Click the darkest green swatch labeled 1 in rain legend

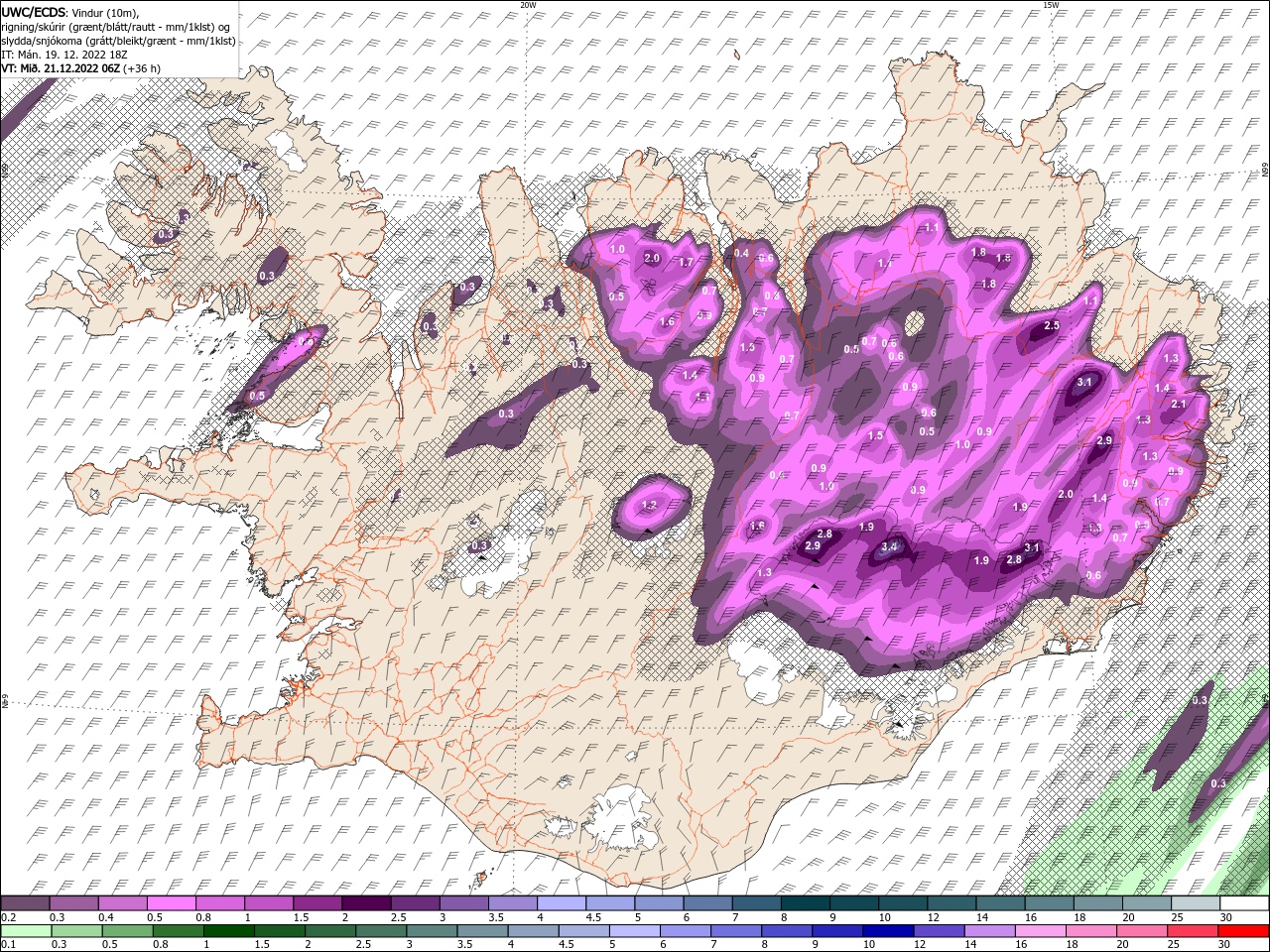pyautogui.click(x=227, y=930)
